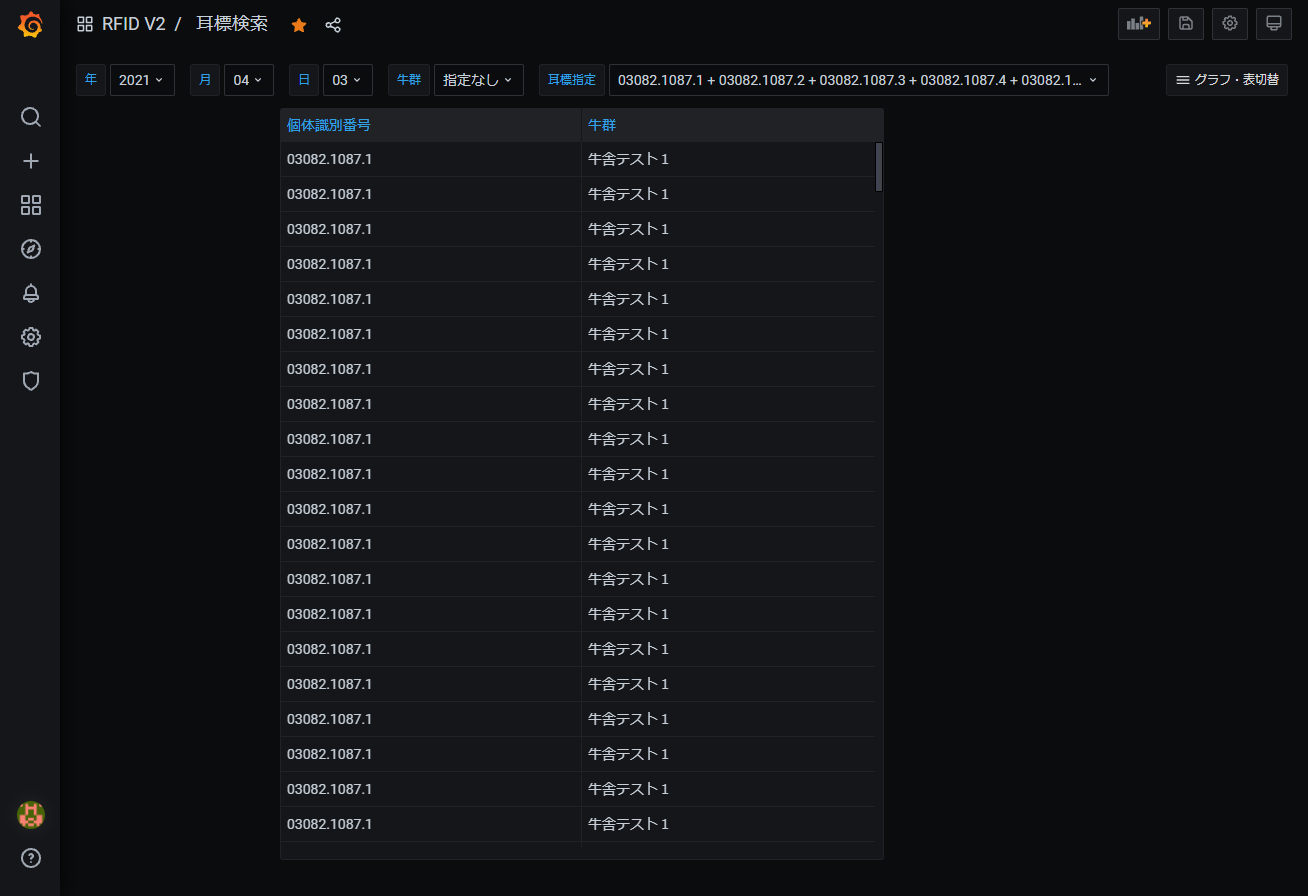Viewport: 1308px width, 896px height.
Task: Click the Add panel icon
Action: pyautogui.click(x=1138, y=24)
